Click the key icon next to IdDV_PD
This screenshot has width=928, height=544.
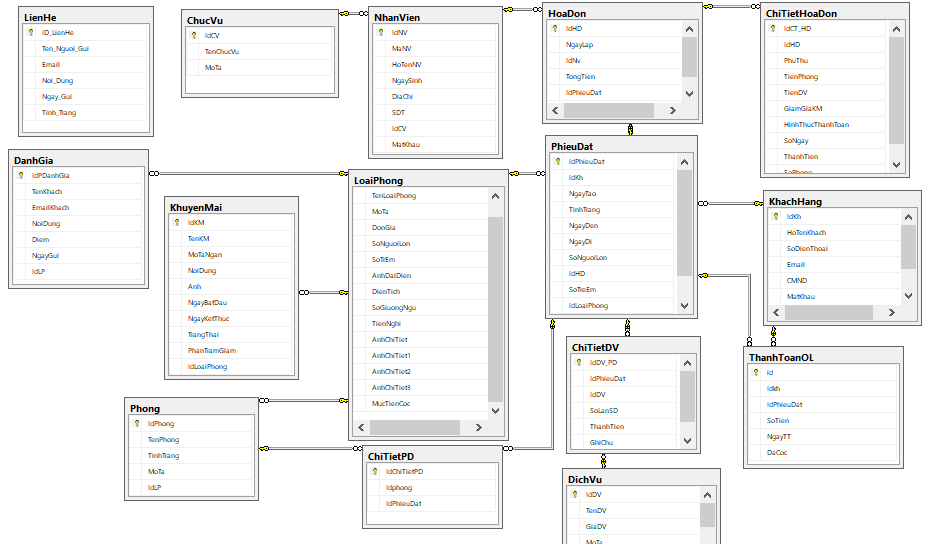[578, 363]
